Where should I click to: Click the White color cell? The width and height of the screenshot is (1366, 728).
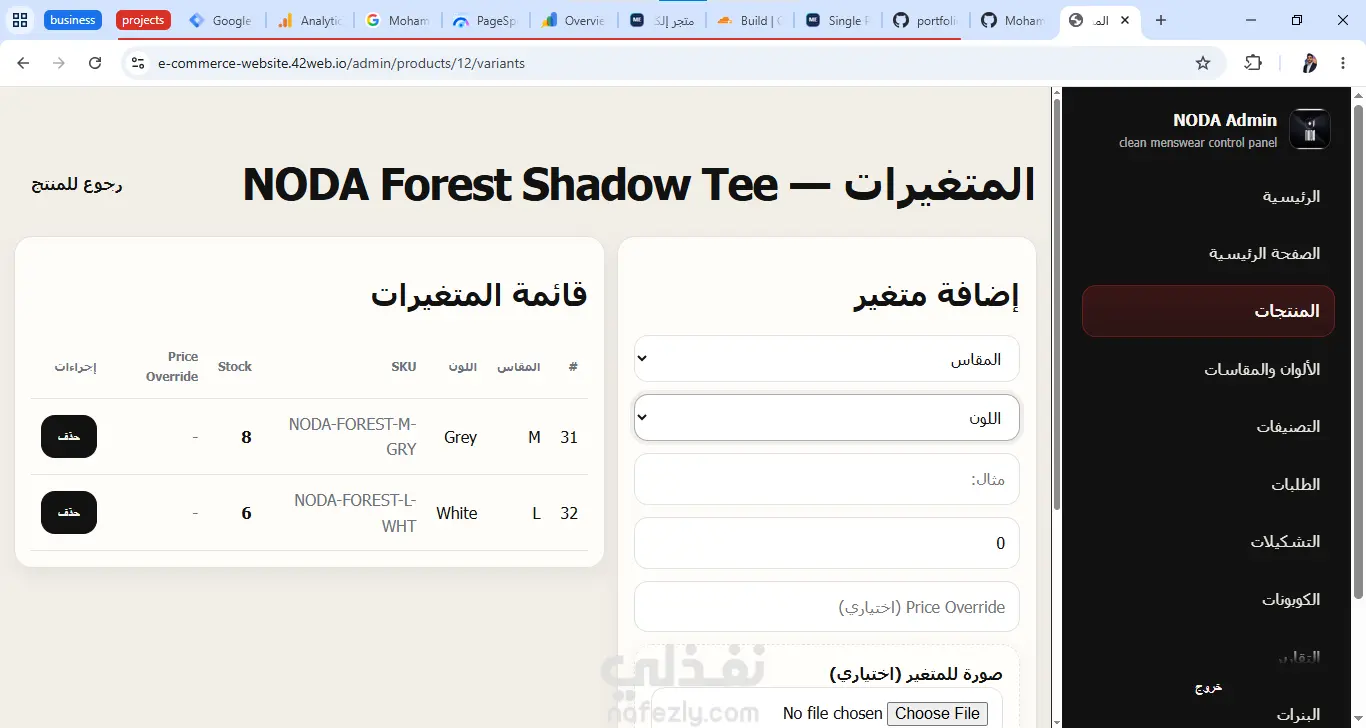(457, 513)
